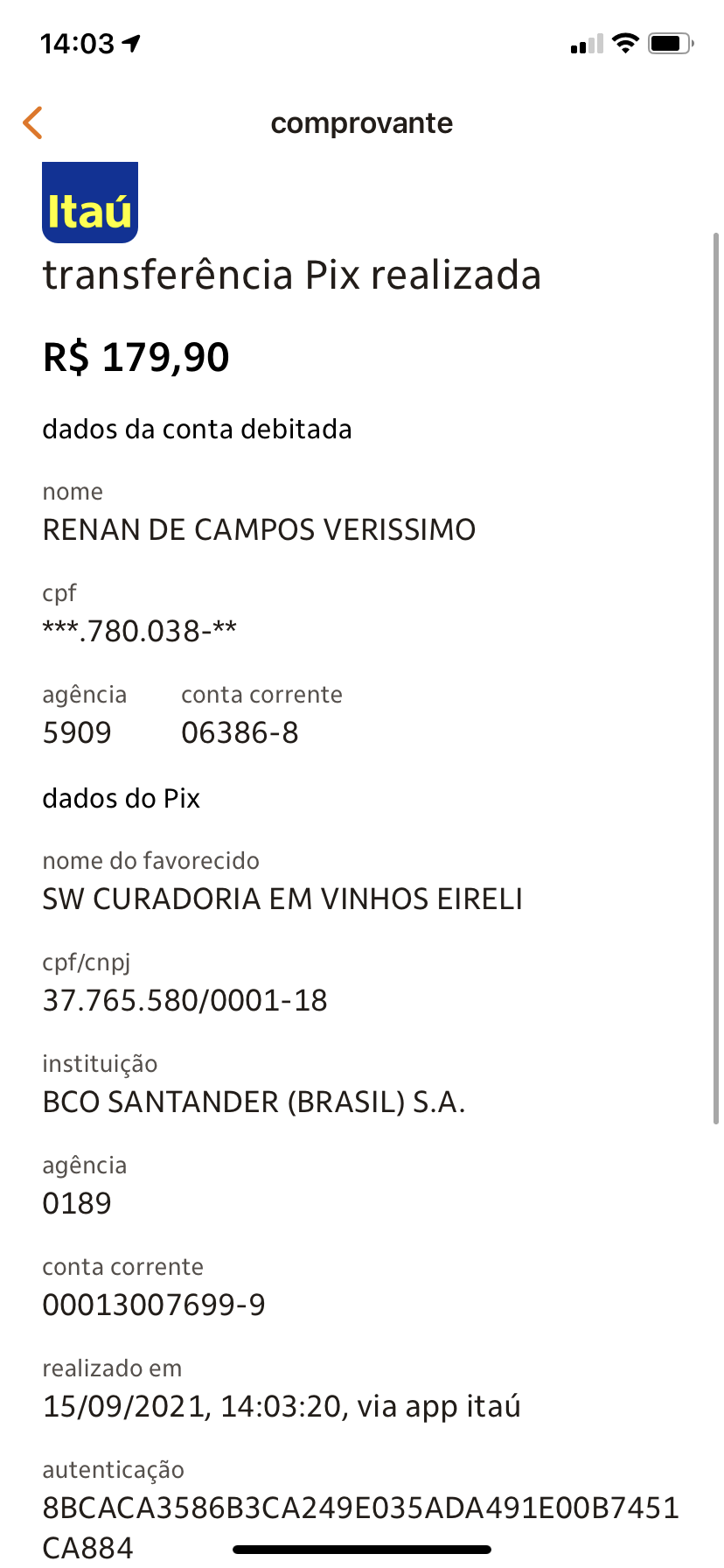Tap the orange back chevron
The image size is (724, 1568).
pos(32,123)
